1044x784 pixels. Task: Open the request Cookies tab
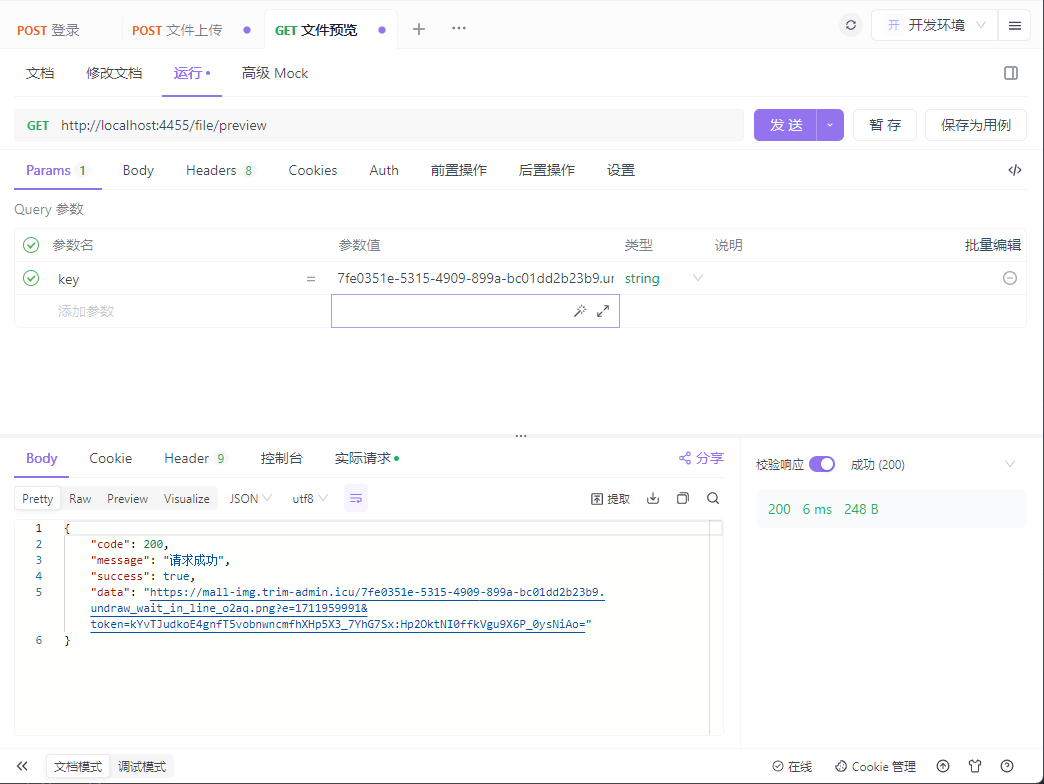tap(312, 170)
